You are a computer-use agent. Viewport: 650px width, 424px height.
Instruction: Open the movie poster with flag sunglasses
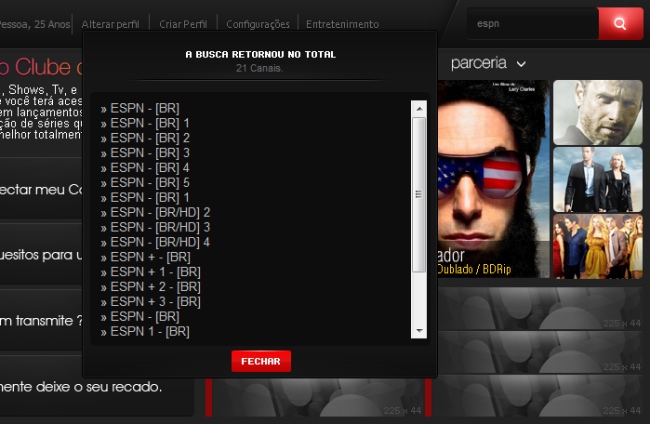point(493,179)
